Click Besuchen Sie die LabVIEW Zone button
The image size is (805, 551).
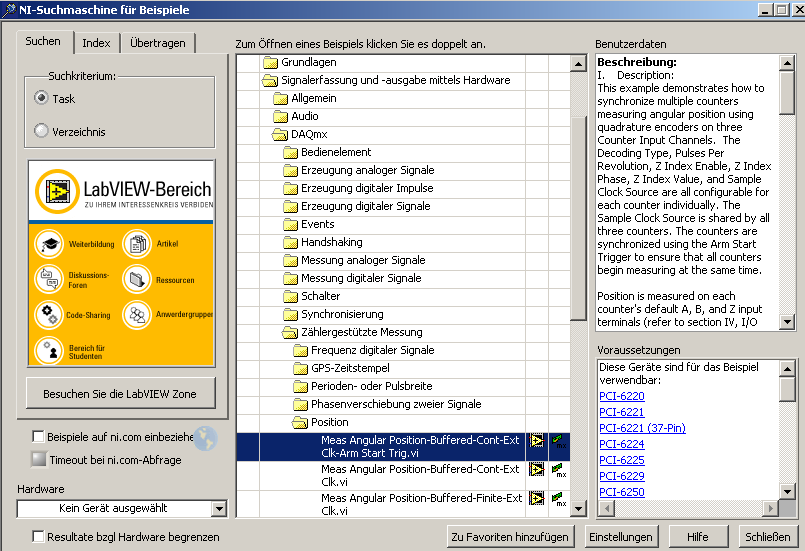point(120,394)
